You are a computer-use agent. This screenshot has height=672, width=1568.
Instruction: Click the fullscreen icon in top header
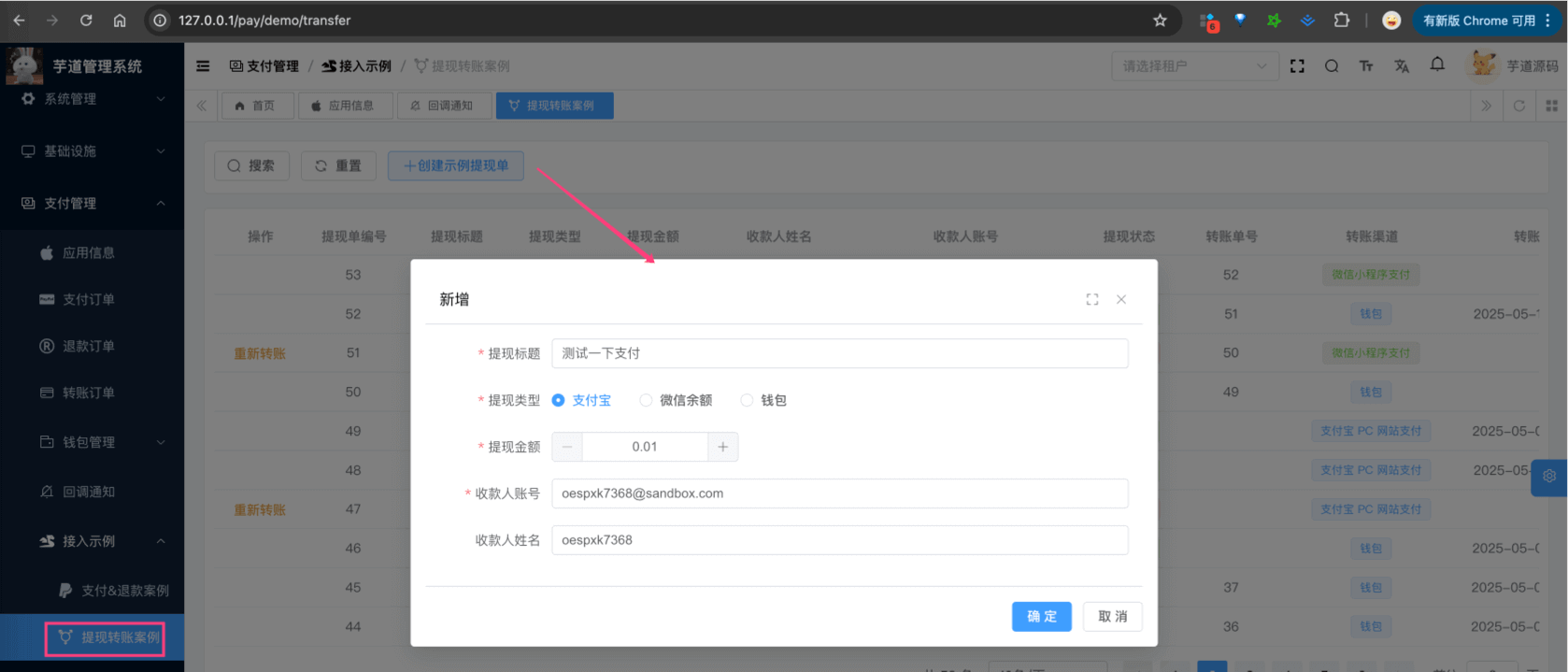coord(1297,66)
